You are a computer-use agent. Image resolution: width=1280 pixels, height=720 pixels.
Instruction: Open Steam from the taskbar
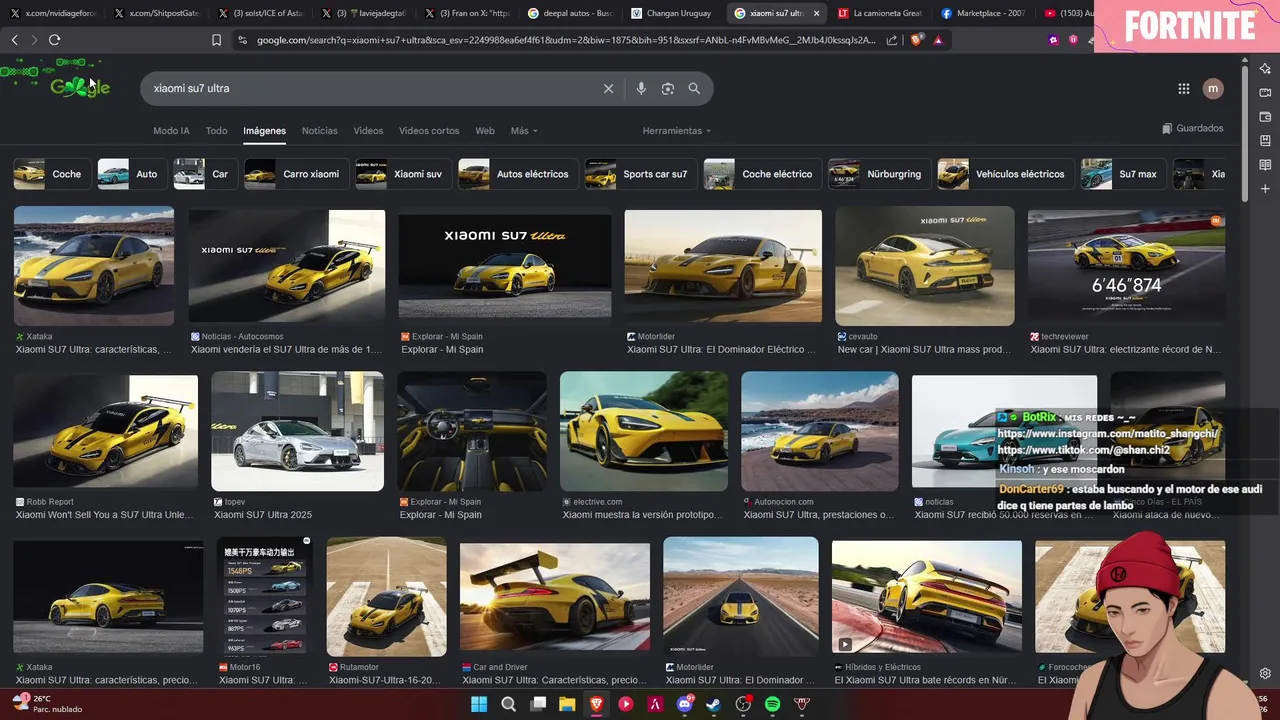coord(713,704)
